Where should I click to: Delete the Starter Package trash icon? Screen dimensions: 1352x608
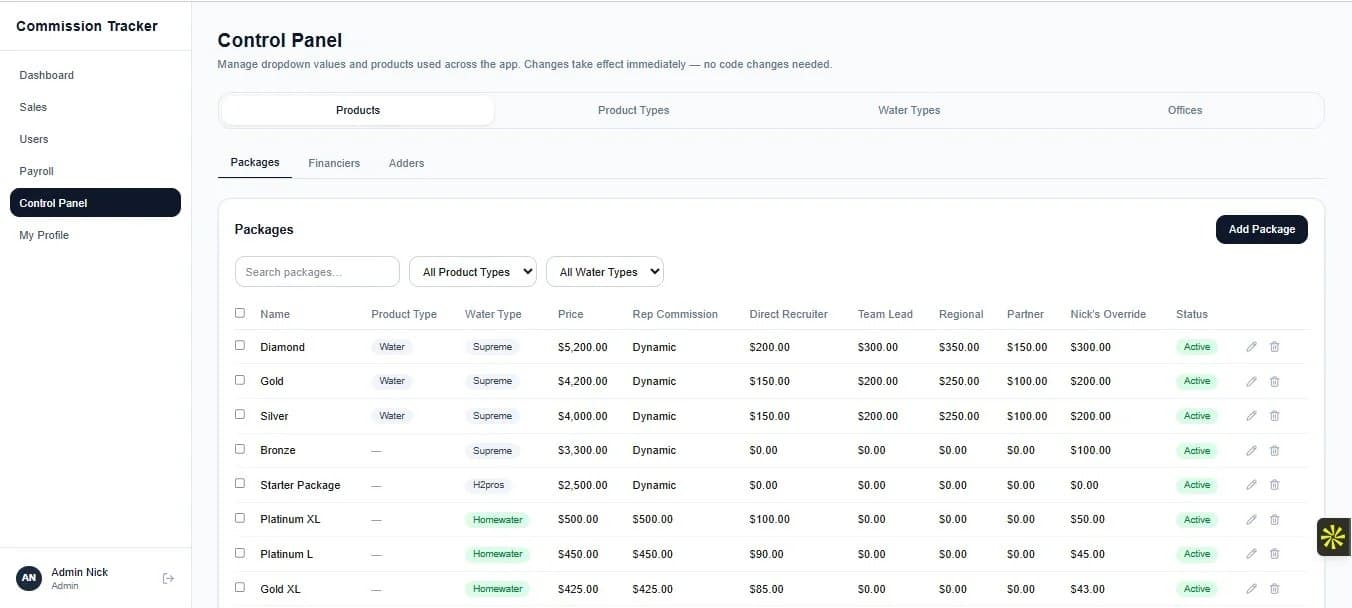coord(1274,485)
